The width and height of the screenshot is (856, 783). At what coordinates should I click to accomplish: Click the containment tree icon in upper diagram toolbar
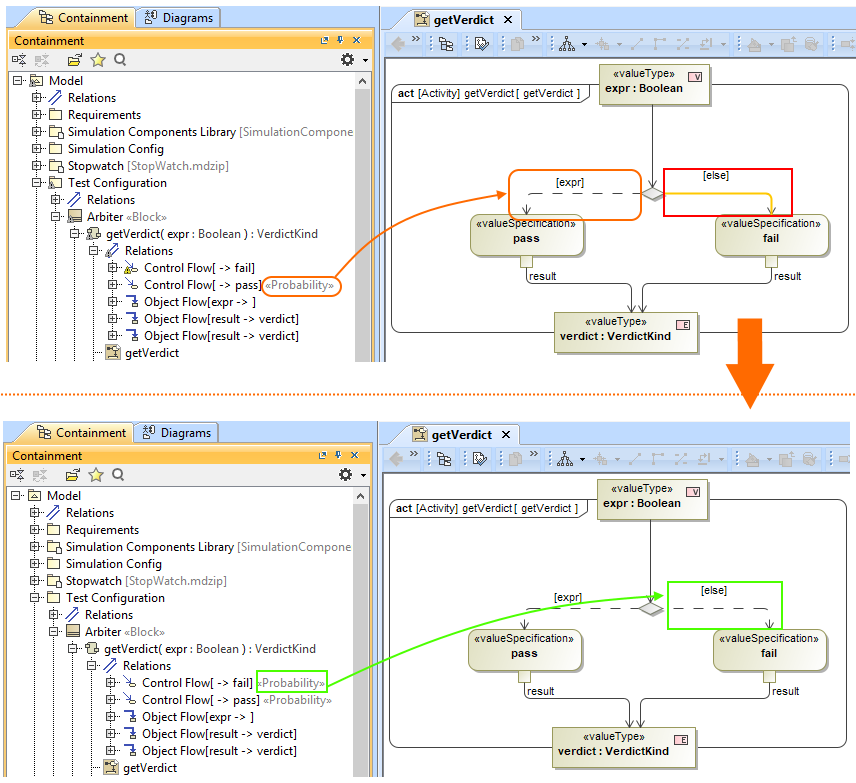point(446,44)
